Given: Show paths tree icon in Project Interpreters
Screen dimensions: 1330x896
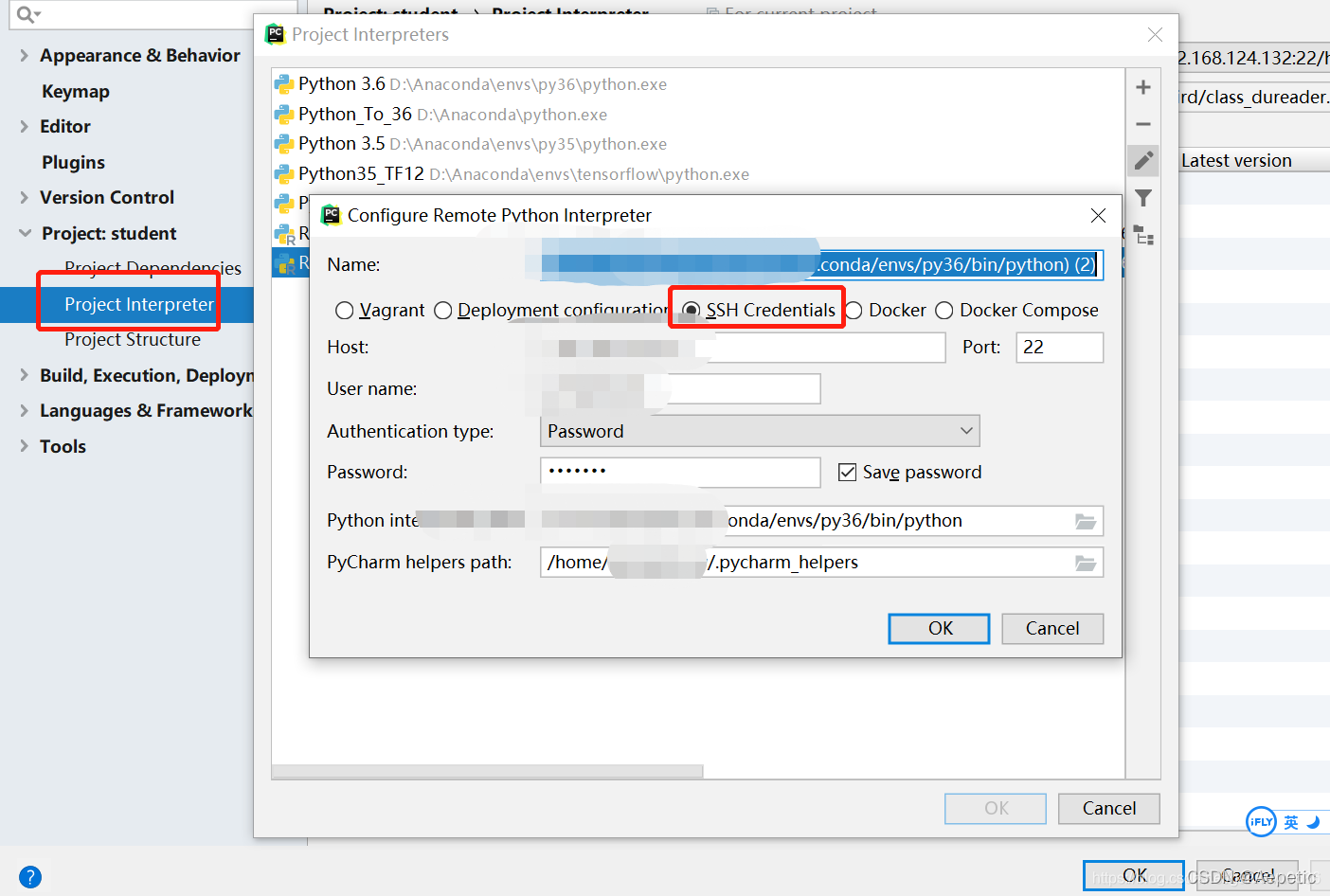Looking at the screenshot, I should click(x=1143, y=235).
